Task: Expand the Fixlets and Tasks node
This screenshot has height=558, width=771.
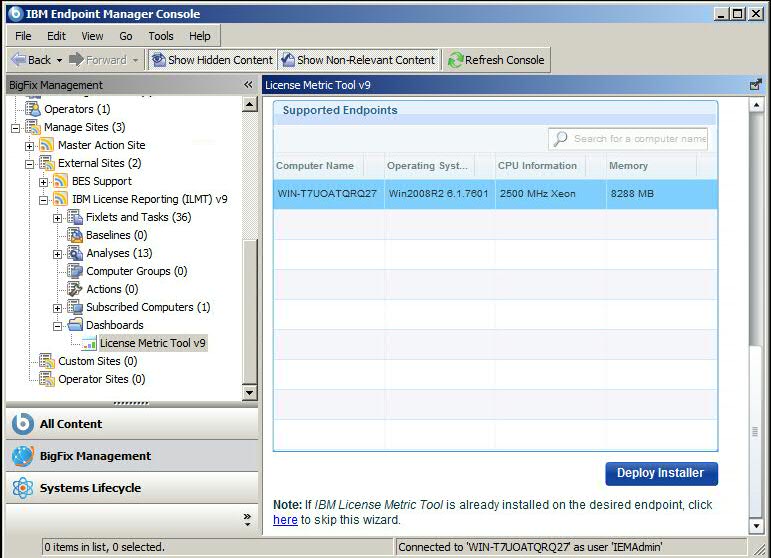Action: pos(58,218)
